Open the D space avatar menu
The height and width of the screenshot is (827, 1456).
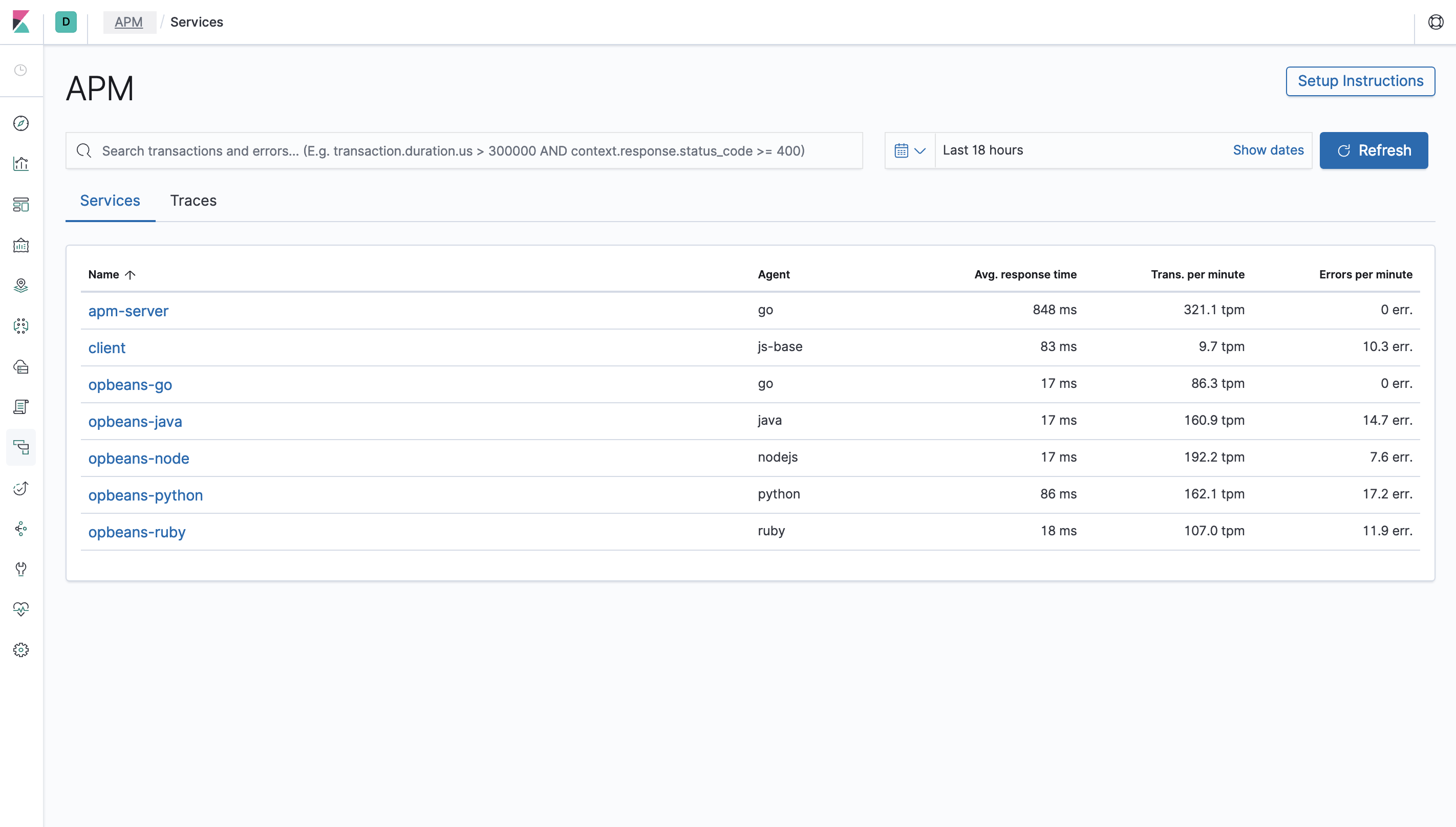(x=66, y=22)
